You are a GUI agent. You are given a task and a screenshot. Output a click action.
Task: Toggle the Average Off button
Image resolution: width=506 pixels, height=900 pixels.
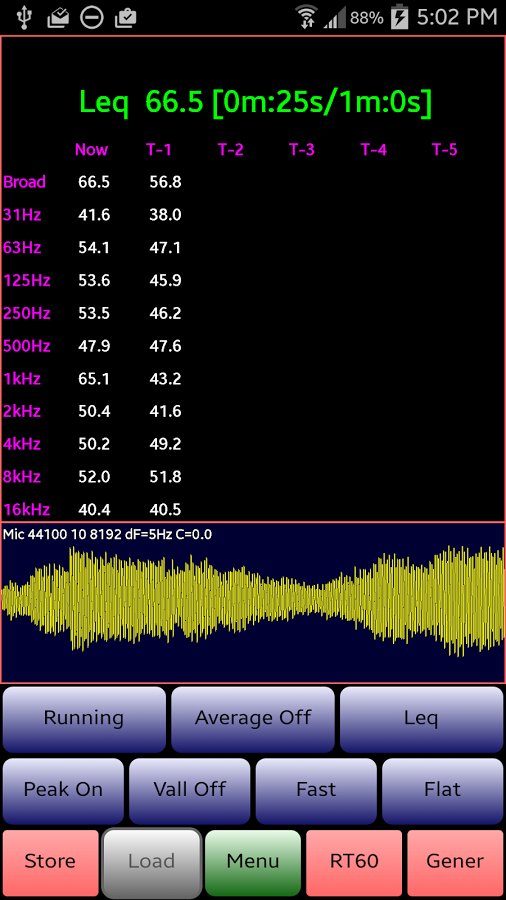click(x=253, y=719)
